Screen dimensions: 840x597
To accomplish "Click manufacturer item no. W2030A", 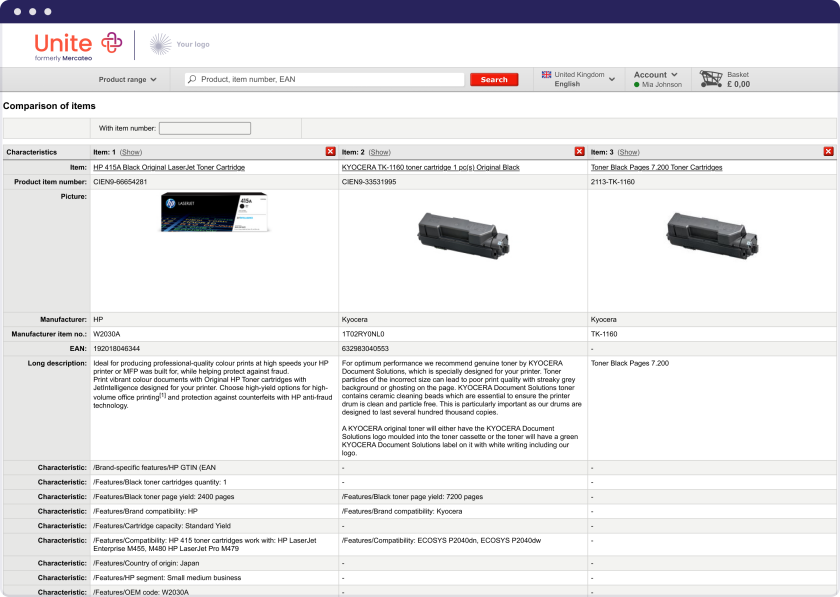I will [107, 334].
